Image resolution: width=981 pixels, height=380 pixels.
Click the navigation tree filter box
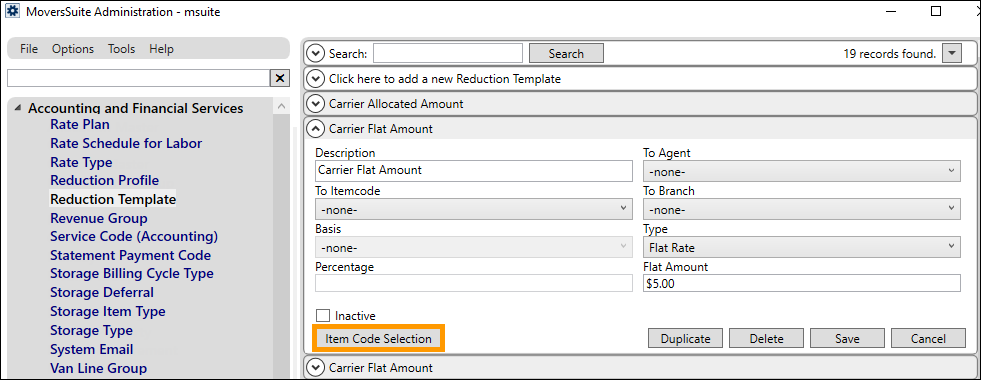click(138, 78)
